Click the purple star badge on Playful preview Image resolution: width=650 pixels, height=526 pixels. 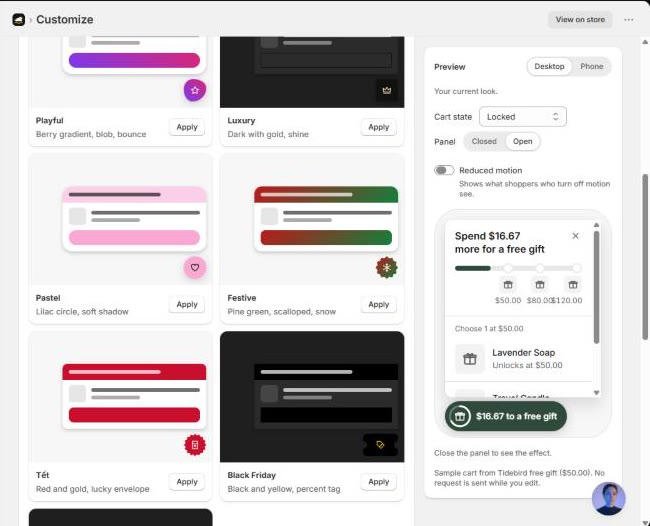(x=195, y=90)
